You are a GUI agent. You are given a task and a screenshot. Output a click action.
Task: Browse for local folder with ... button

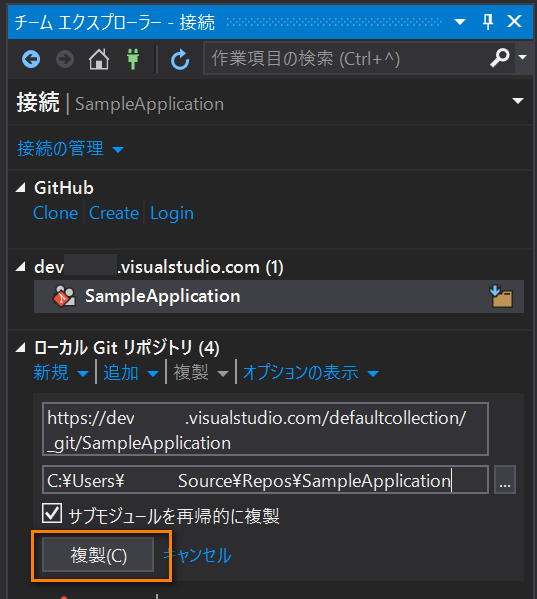click(505, 480)
